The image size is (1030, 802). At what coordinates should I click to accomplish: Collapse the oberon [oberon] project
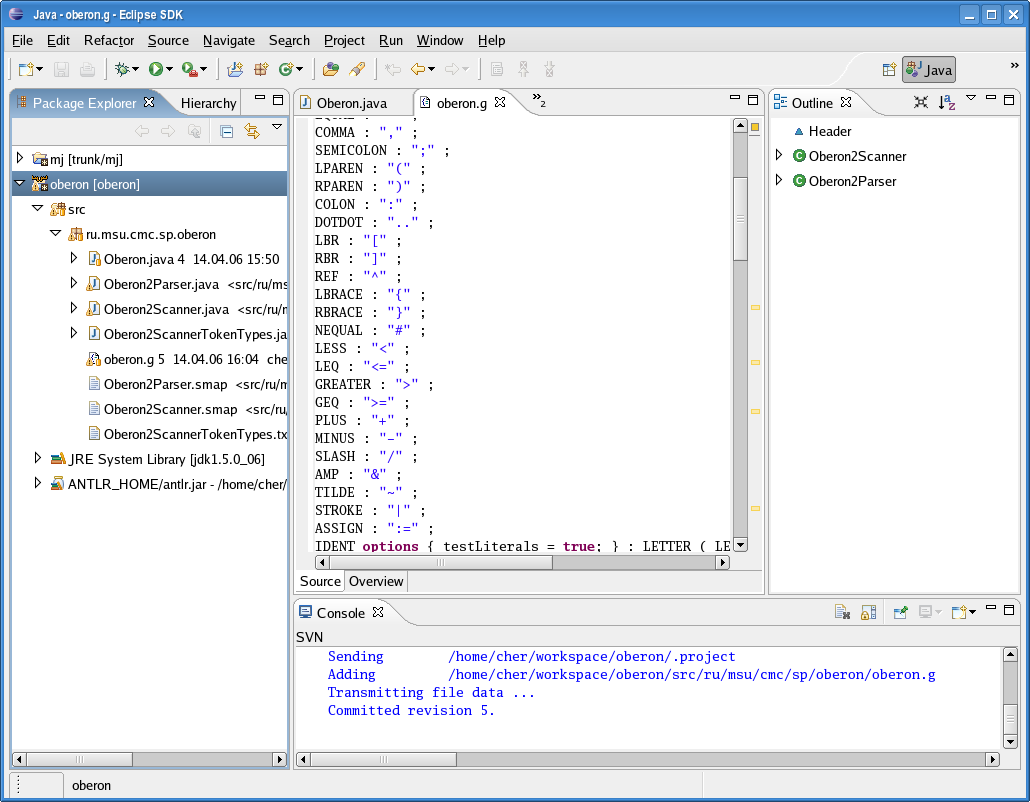(x=20, y=183)
